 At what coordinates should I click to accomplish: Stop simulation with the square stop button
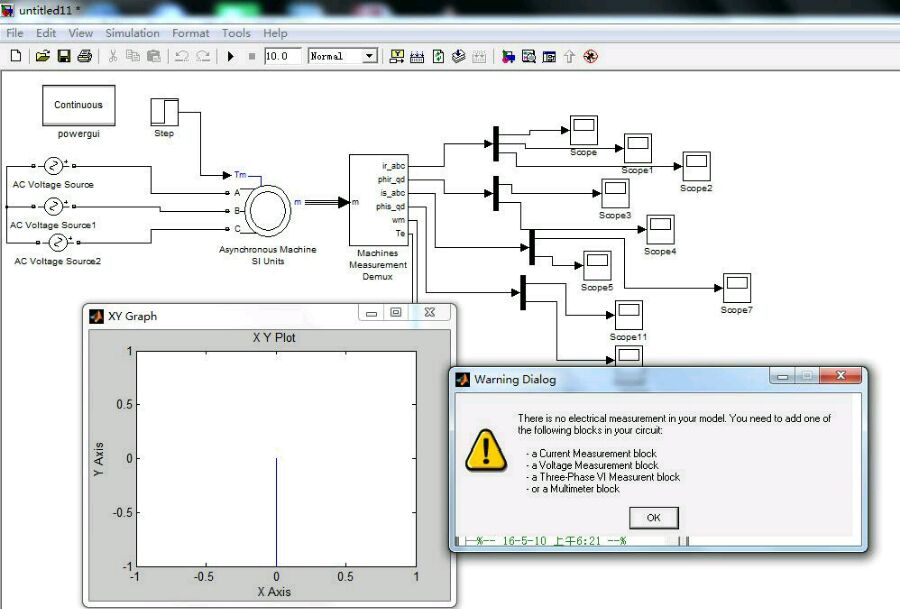pos(251,56)
